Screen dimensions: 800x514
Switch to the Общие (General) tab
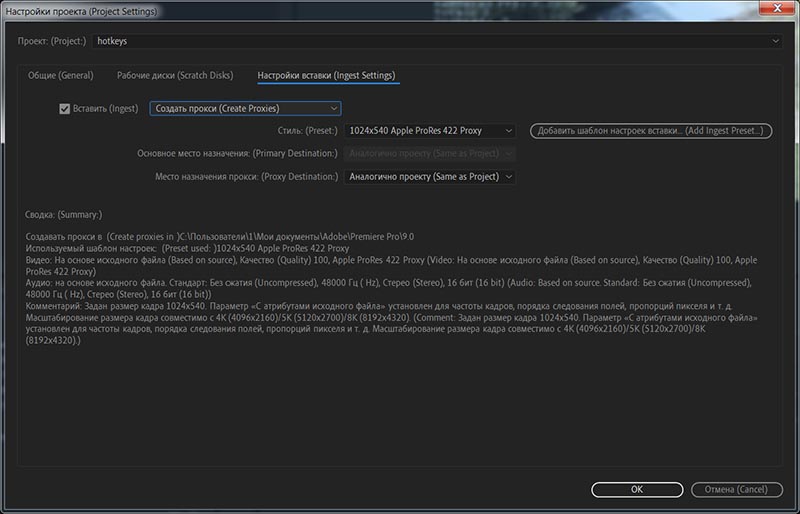click(61, 76)
